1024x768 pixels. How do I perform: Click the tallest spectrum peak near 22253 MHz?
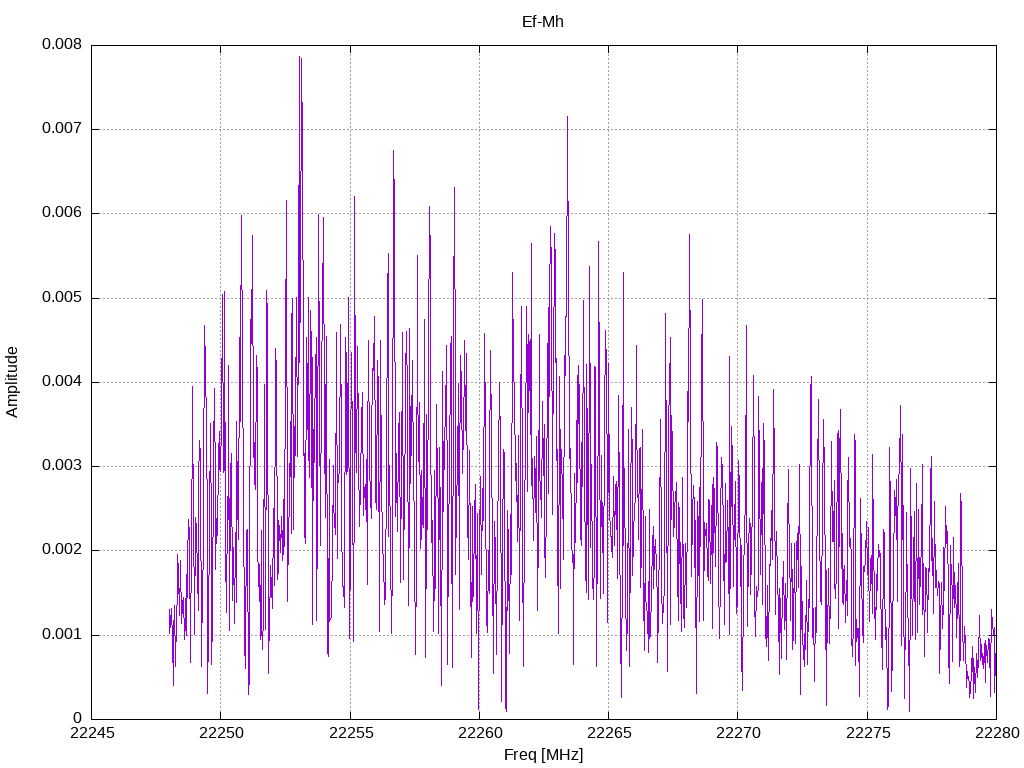300,57
